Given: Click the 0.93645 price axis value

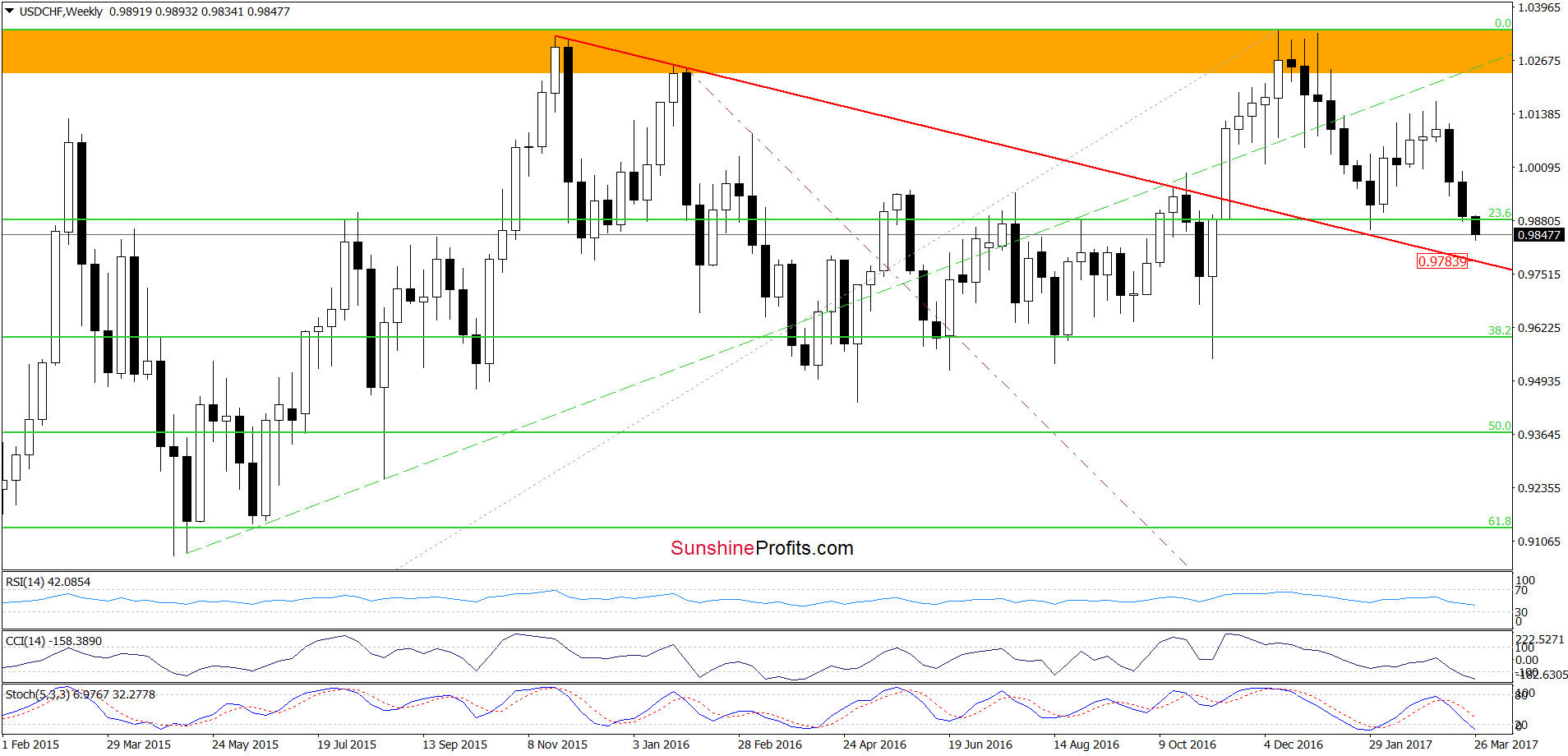Looking at the screenshot, I should (x=1539, y=435).
